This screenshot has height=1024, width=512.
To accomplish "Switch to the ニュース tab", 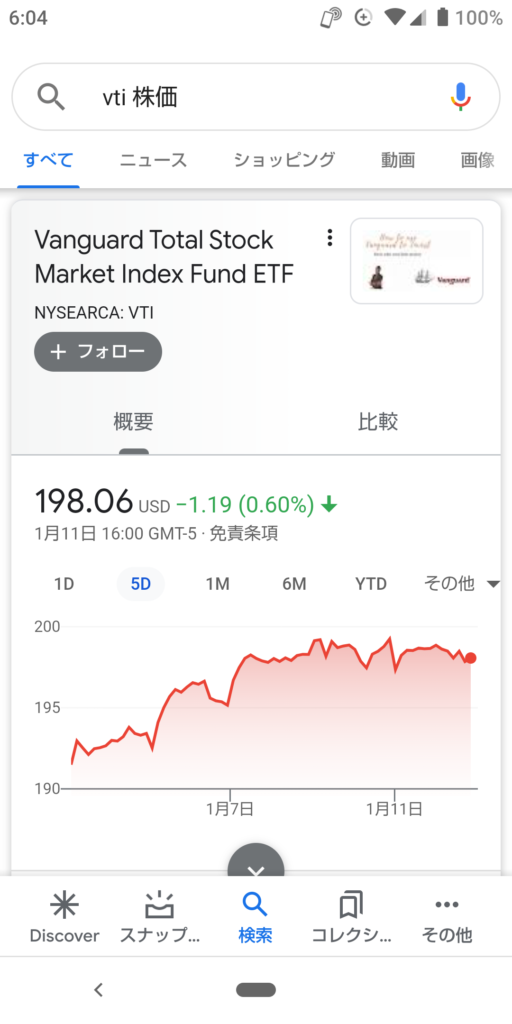I will point(153,160).
